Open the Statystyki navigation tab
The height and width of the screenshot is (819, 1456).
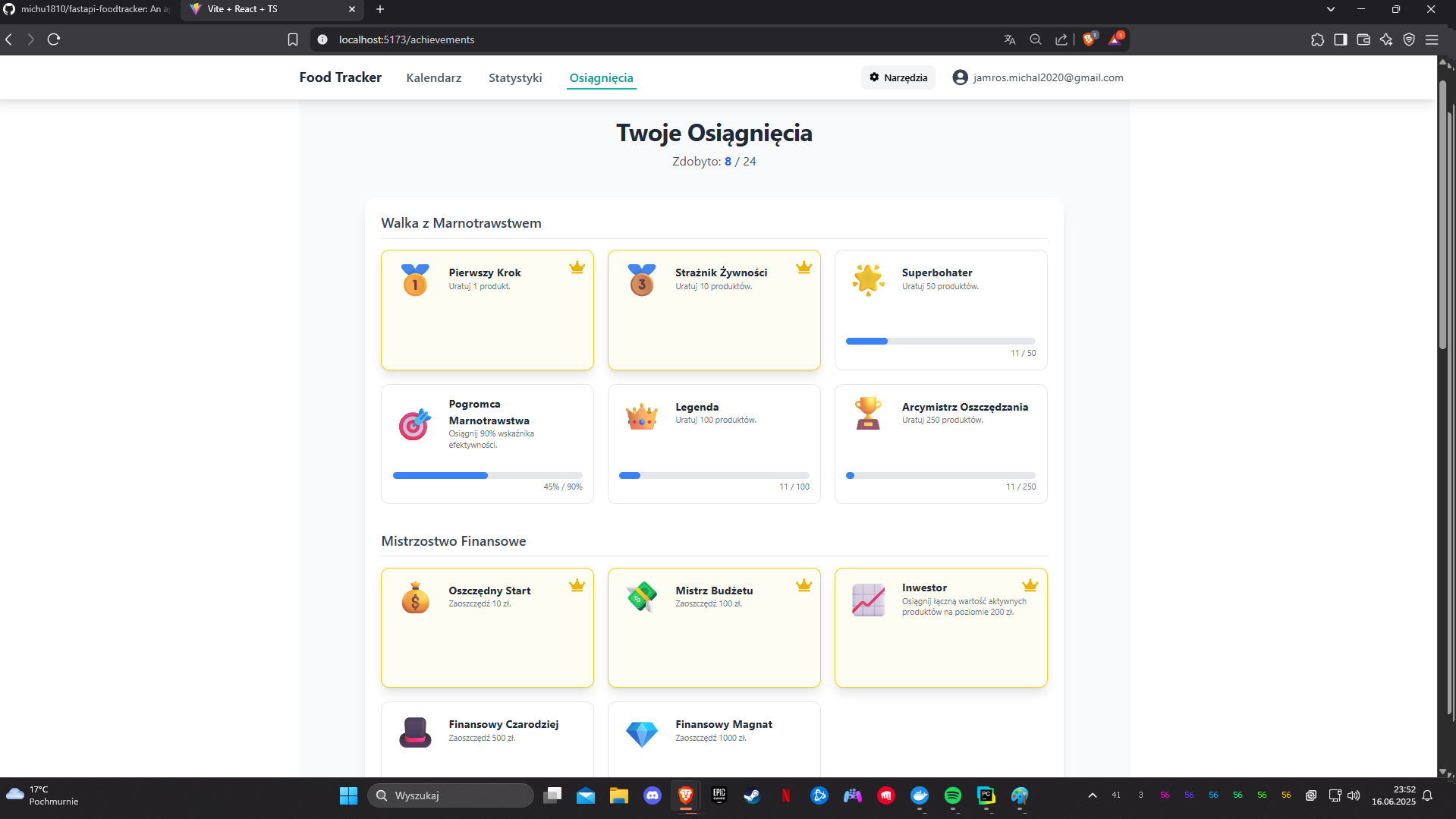click(x=515, y=77)
